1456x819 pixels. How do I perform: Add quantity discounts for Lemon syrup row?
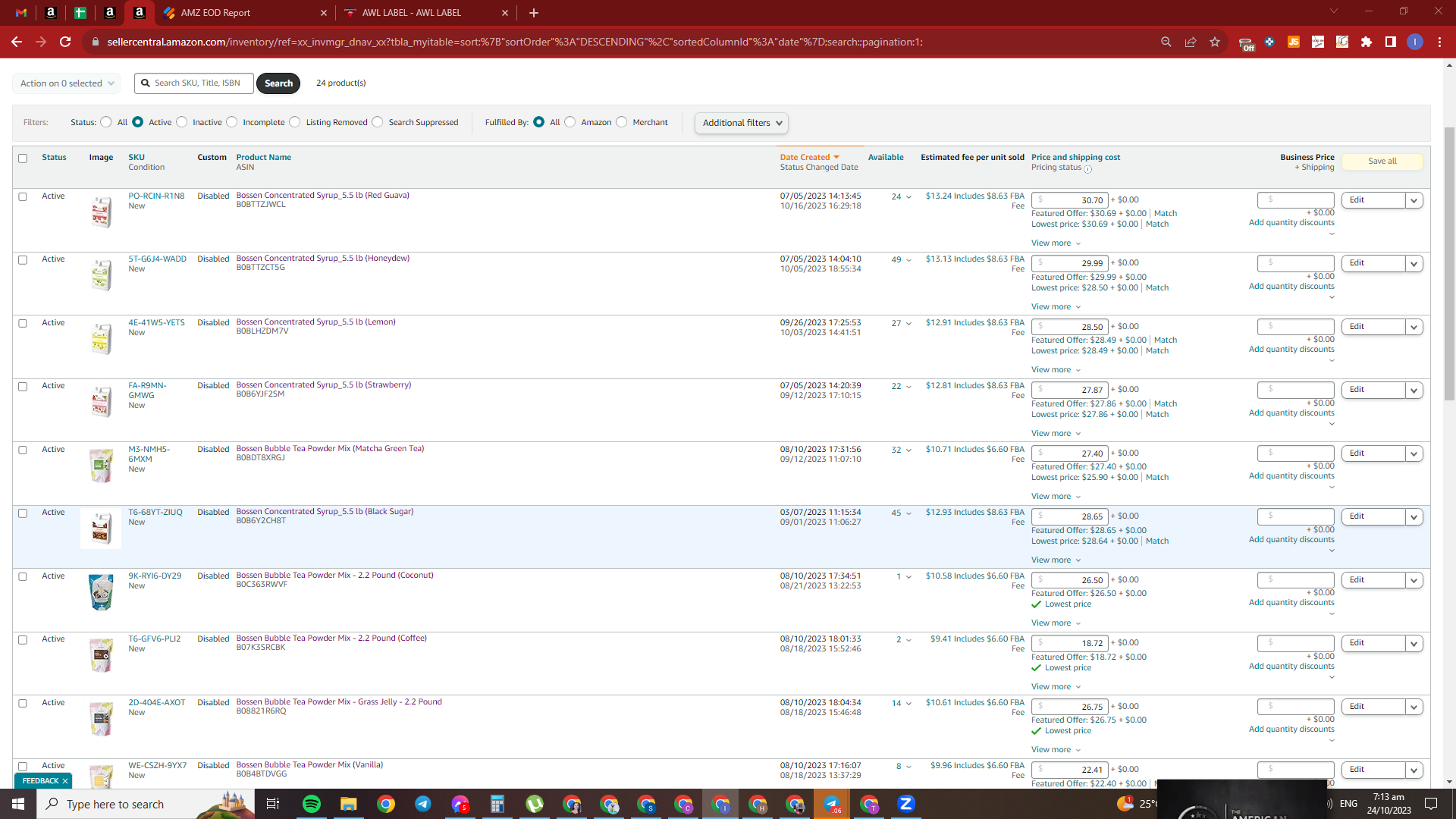(1291, 350)
